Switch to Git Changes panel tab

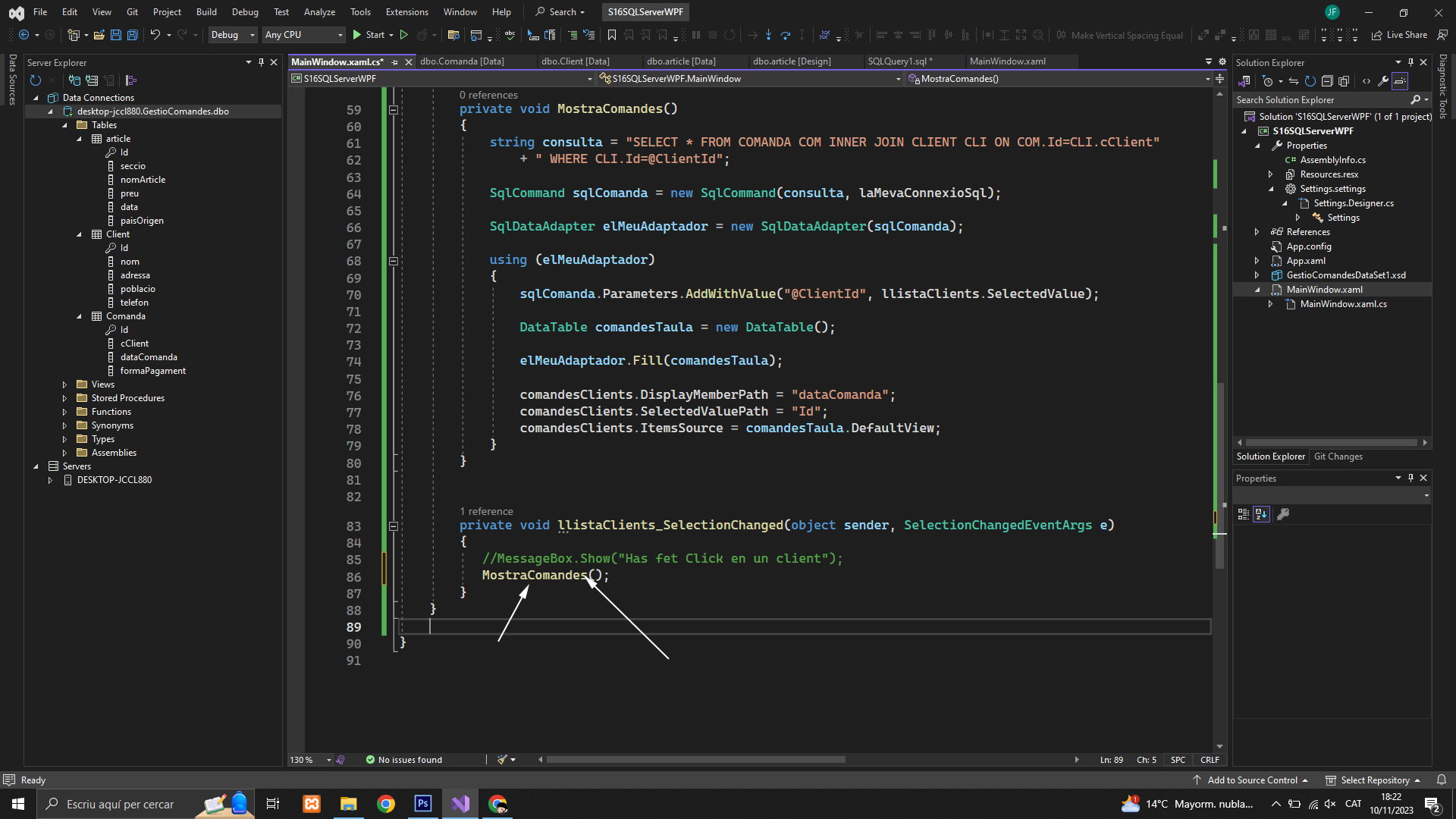(x=1338, y=457)
